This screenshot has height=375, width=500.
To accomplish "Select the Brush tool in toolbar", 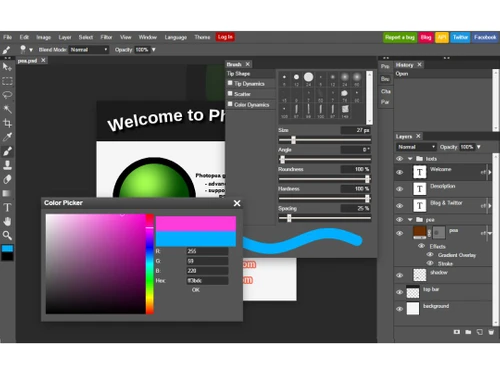I will 7,151.
